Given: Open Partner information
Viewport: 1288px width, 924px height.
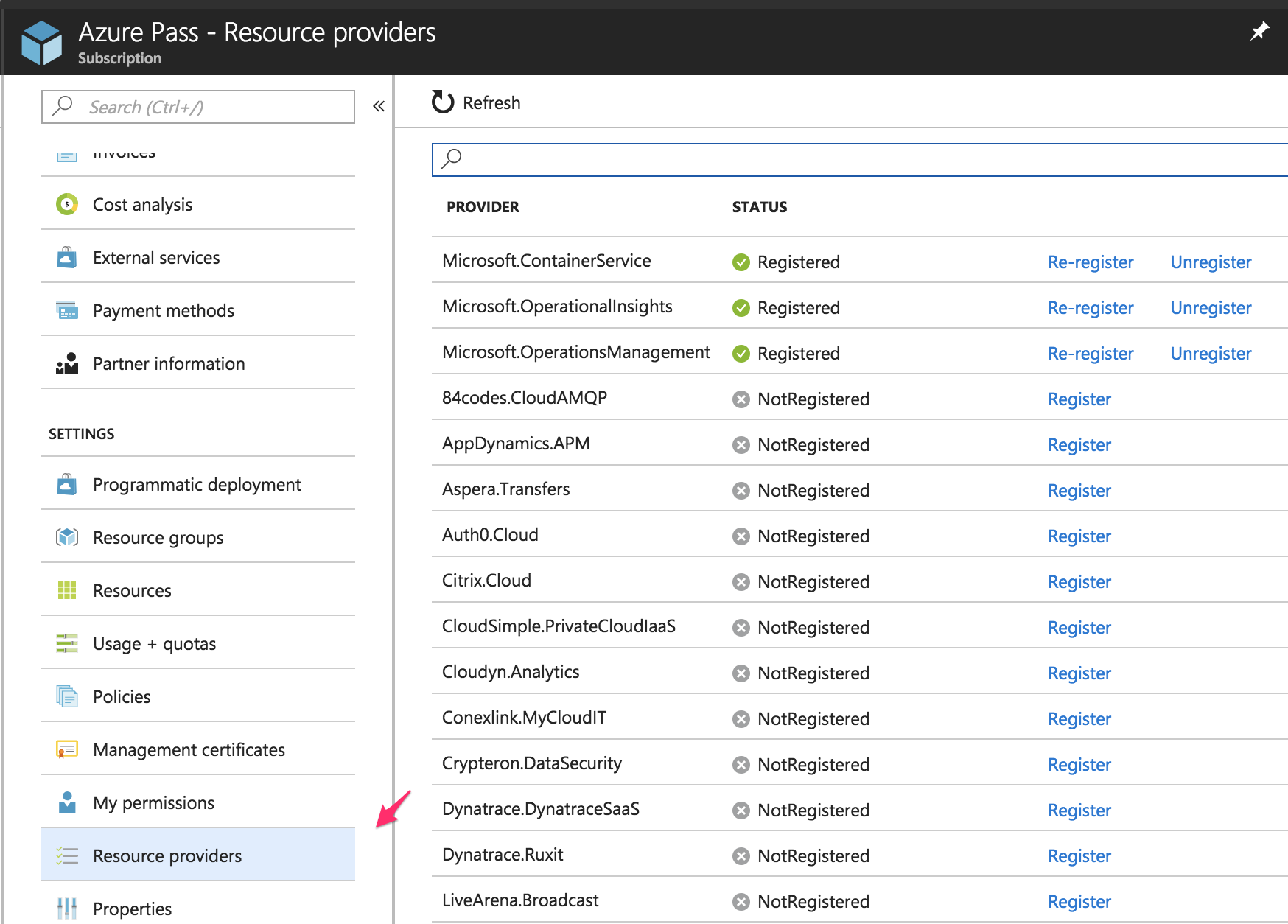Looking at the screenshot, I should (198, 363).
